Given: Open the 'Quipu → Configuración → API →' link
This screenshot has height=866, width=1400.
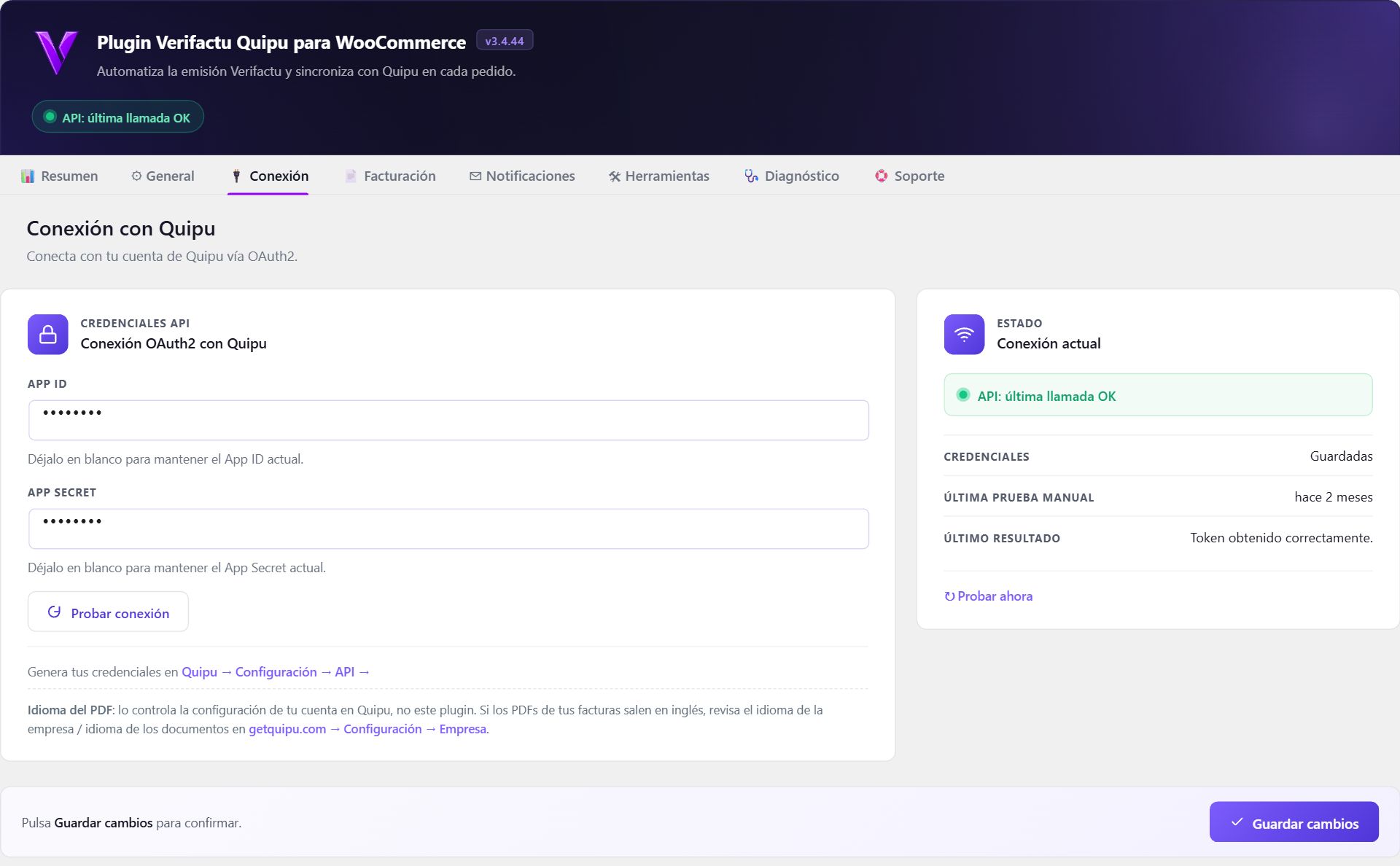Looking at the screenshot, I should pos(276,671).
